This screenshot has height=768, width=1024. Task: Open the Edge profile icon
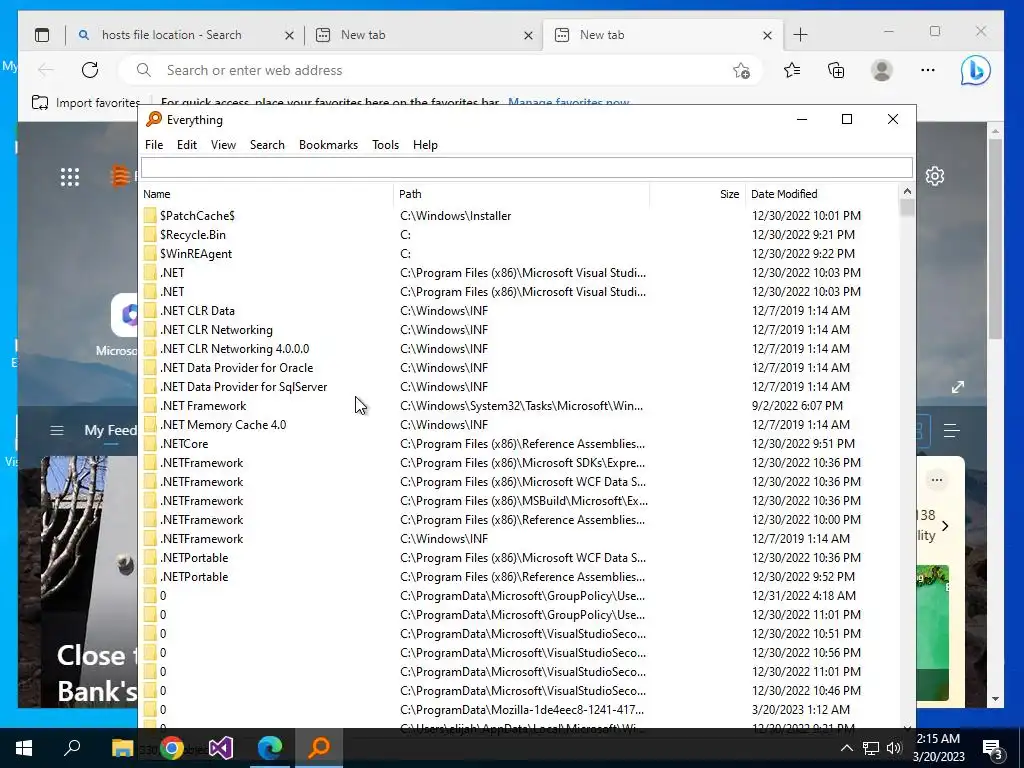[x=882, y=70]
